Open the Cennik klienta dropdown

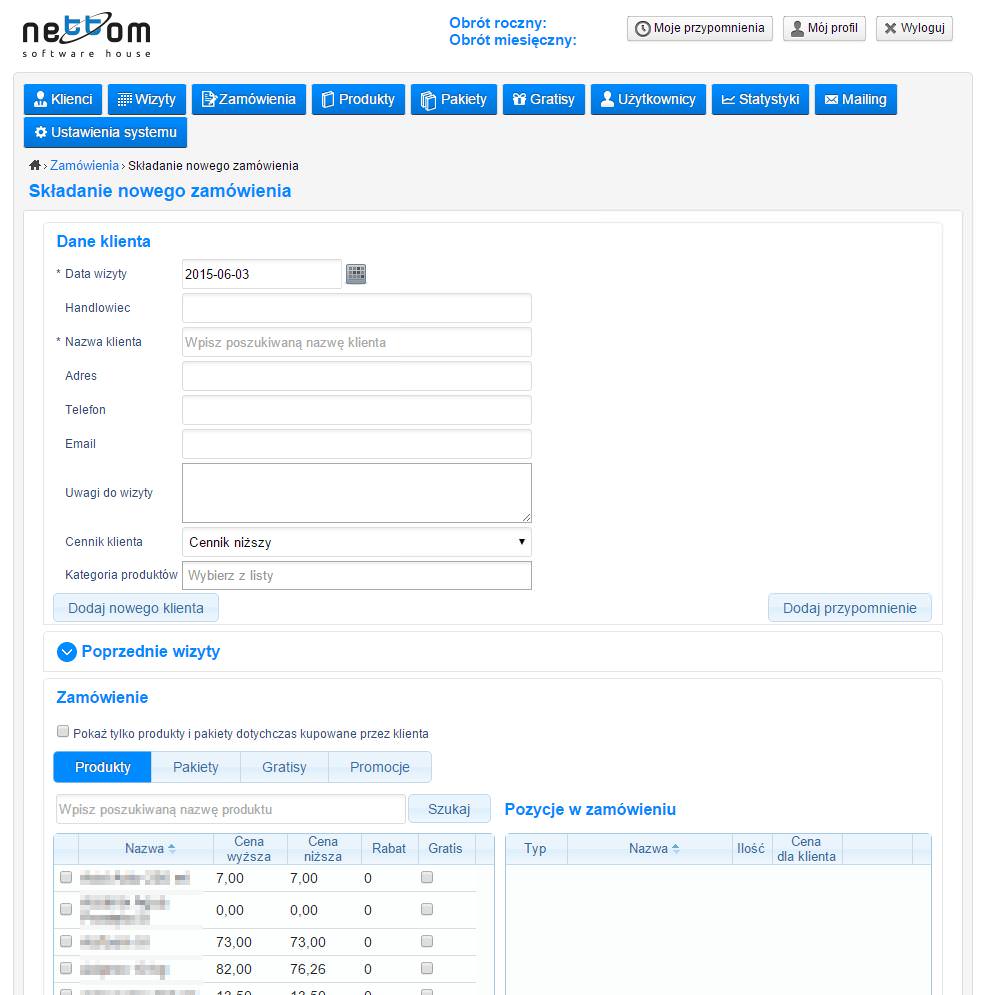pos(356,542)
